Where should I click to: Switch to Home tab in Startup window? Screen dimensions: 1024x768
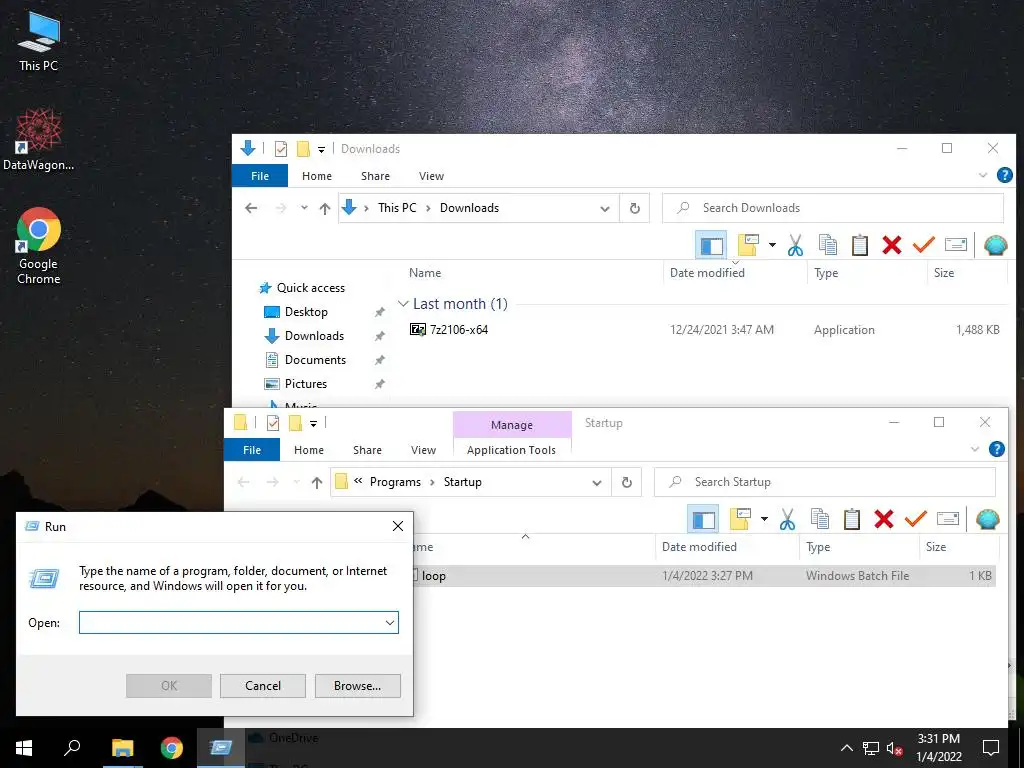tap(309, 450)
